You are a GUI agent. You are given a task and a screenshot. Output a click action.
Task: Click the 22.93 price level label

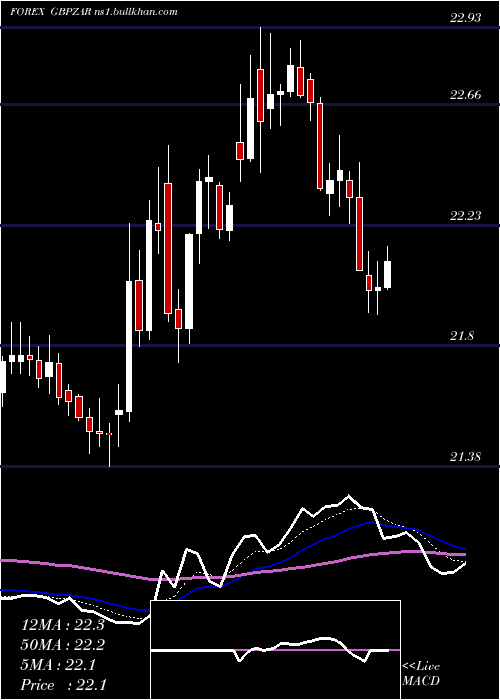(465, 18)
